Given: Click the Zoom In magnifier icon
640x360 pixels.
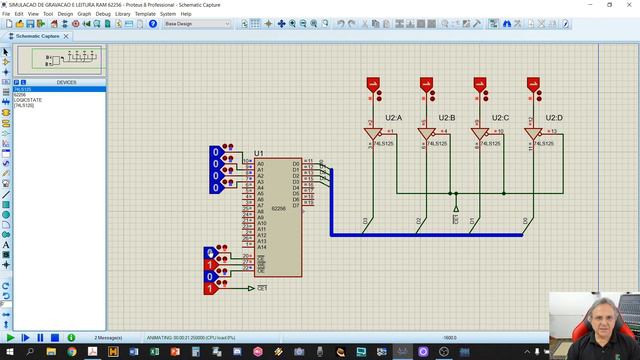Looking at the screenshot, I should [x=292, y=24].
